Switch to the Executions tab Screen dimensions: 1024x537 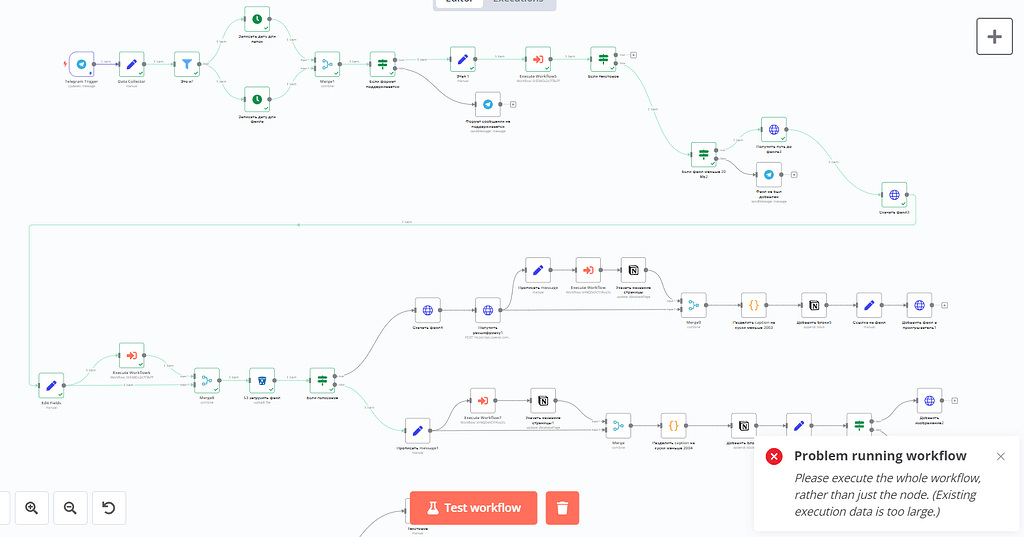pyautogui.click(x=519, y=2)
